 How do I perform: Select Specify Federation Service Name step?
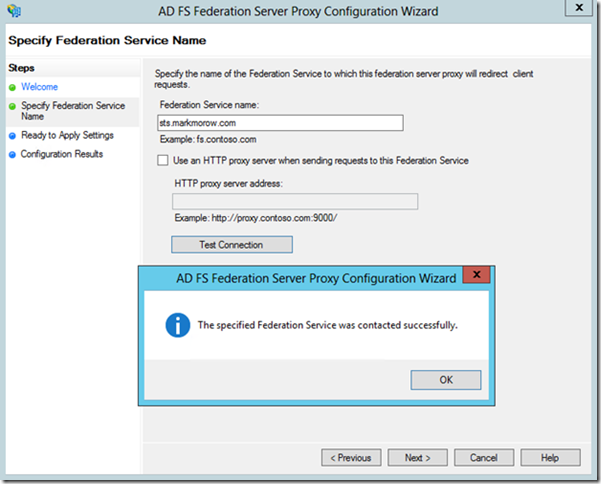coord(73,111)
